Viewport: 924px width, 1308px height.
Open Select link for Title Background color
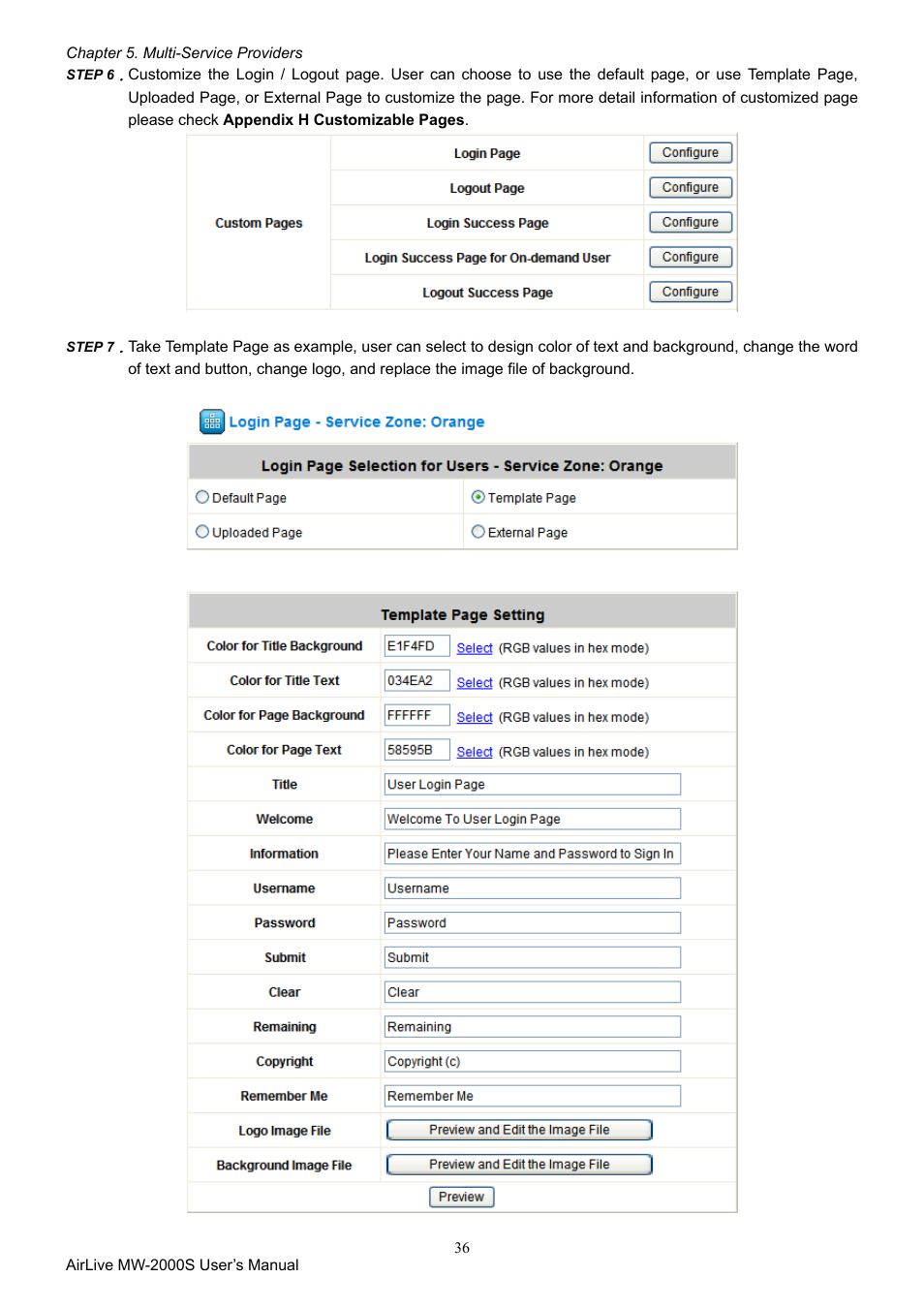point(475,648)
